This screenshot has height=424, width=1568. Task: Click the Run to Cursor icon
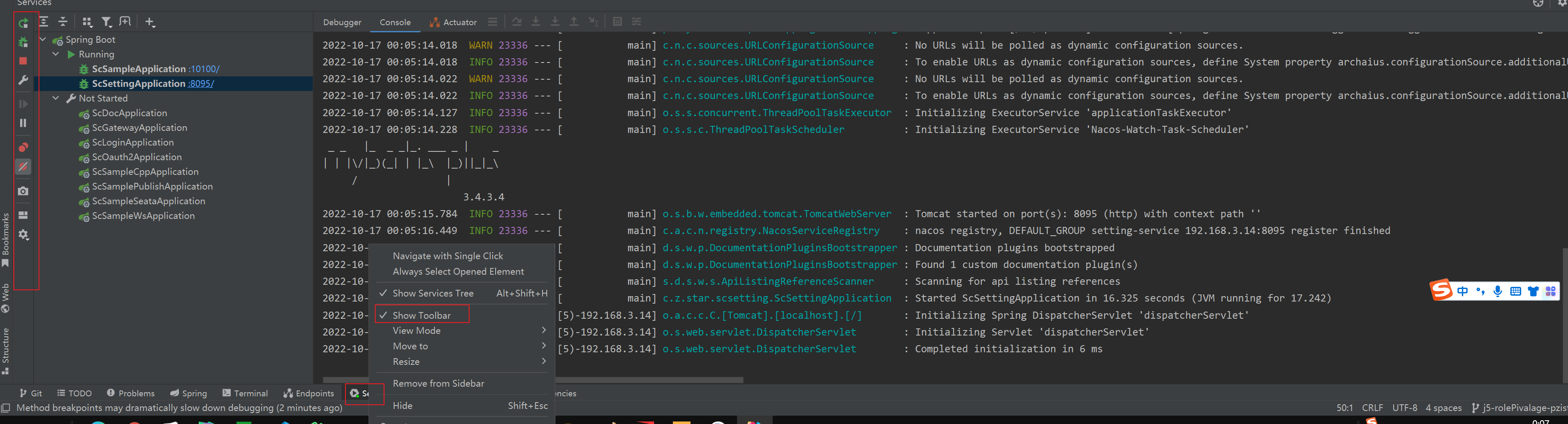pos(594,22)
